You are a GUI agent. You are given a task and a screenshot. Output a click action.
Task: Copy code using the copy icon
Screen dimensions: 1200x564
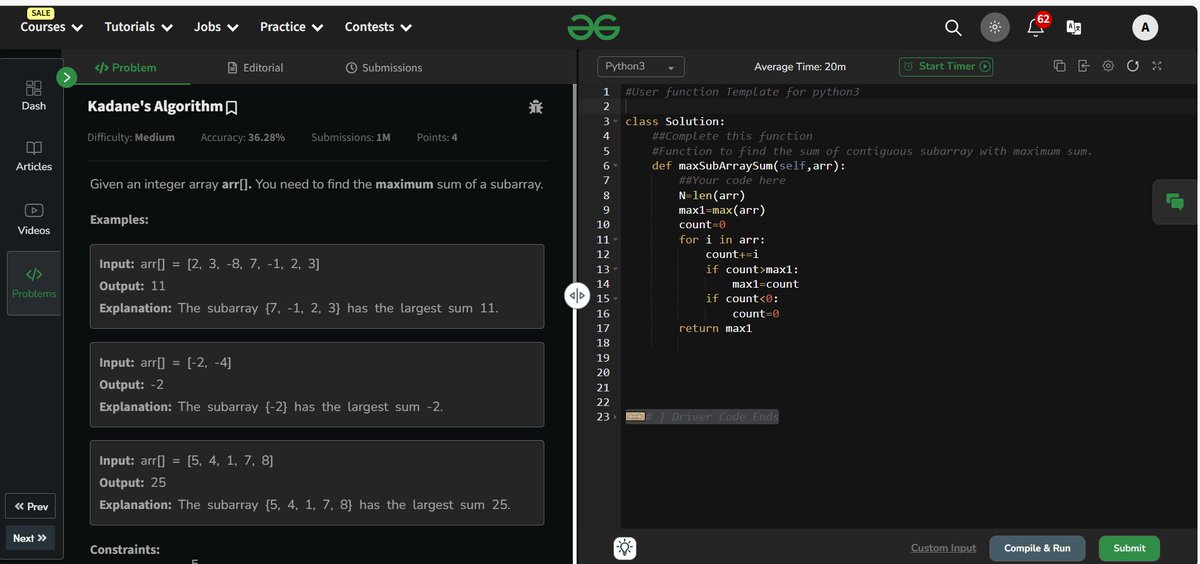pyautogui.click(x=1059, y=66)
